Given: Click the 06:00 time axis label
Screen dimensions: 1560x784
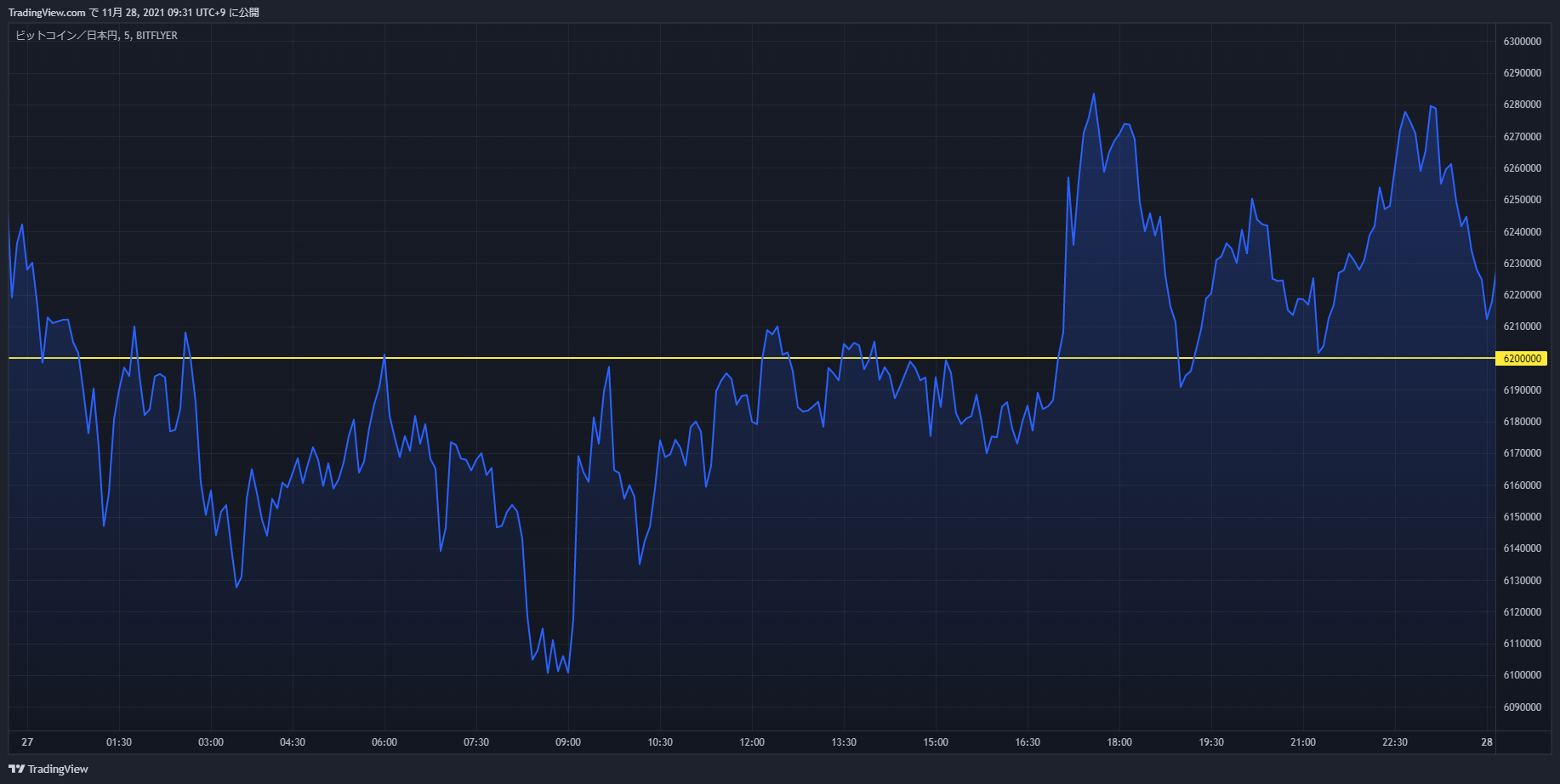Looking at the screenshot, I should point(384,742).
